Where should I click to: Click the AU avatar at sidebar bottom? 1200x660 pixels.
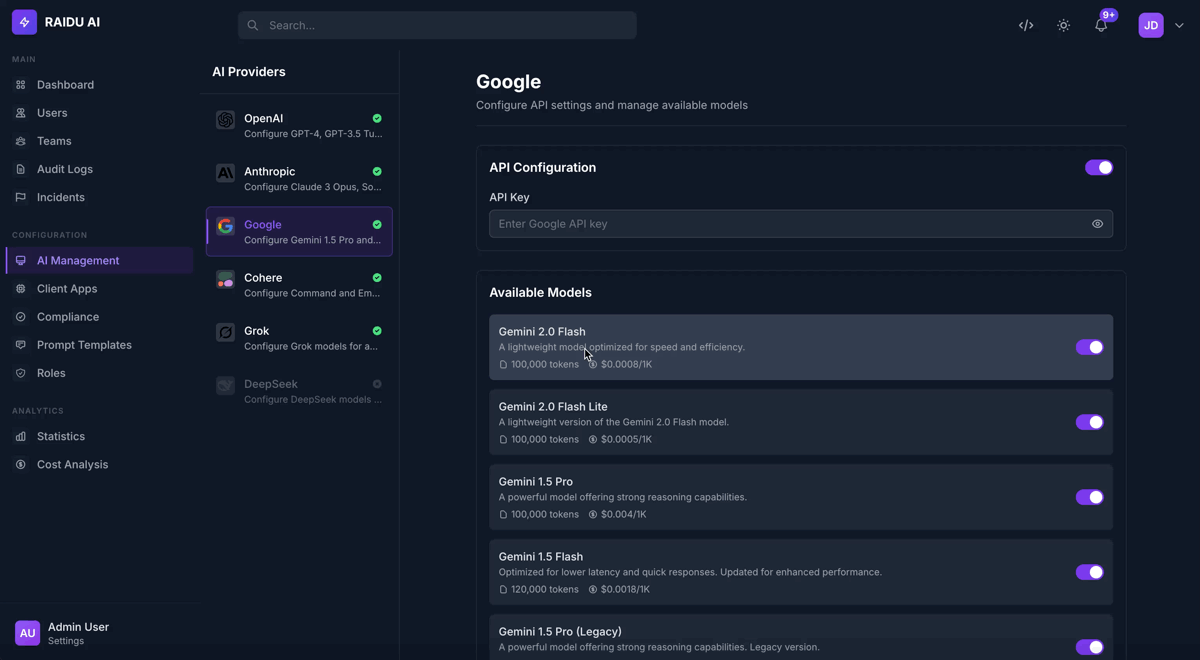tap(27, 633)
